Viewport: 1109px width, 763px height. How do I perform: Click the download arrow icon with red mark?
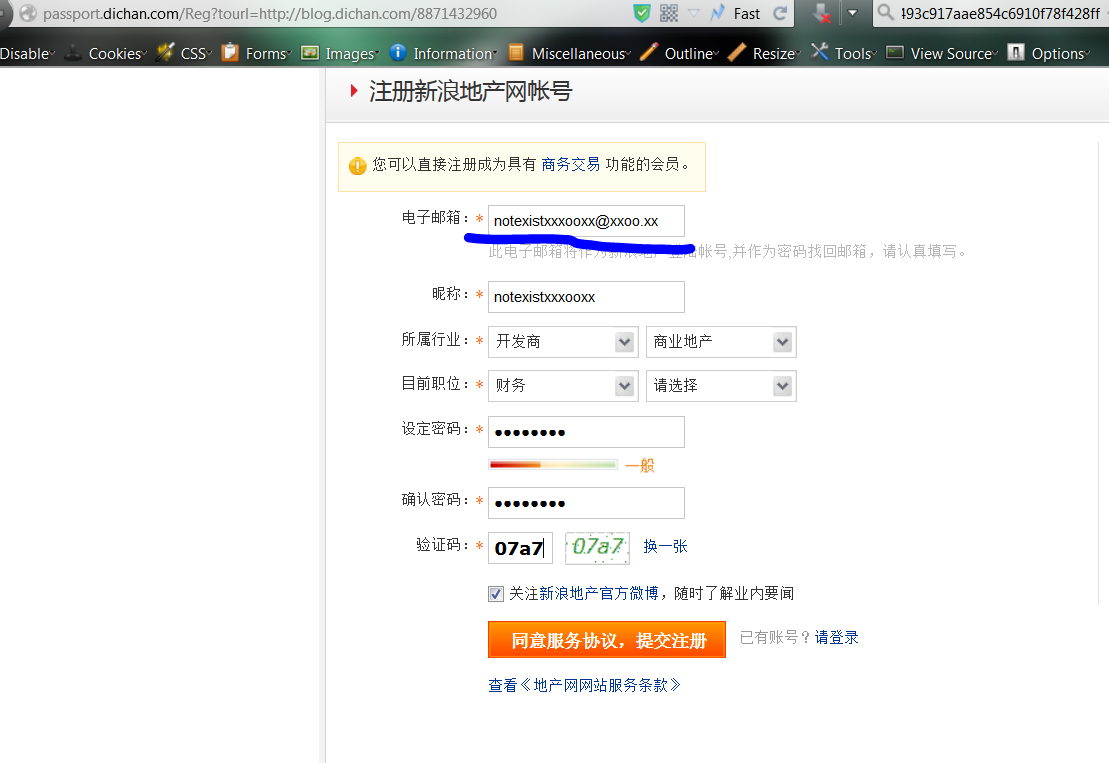tap(821, 13)
